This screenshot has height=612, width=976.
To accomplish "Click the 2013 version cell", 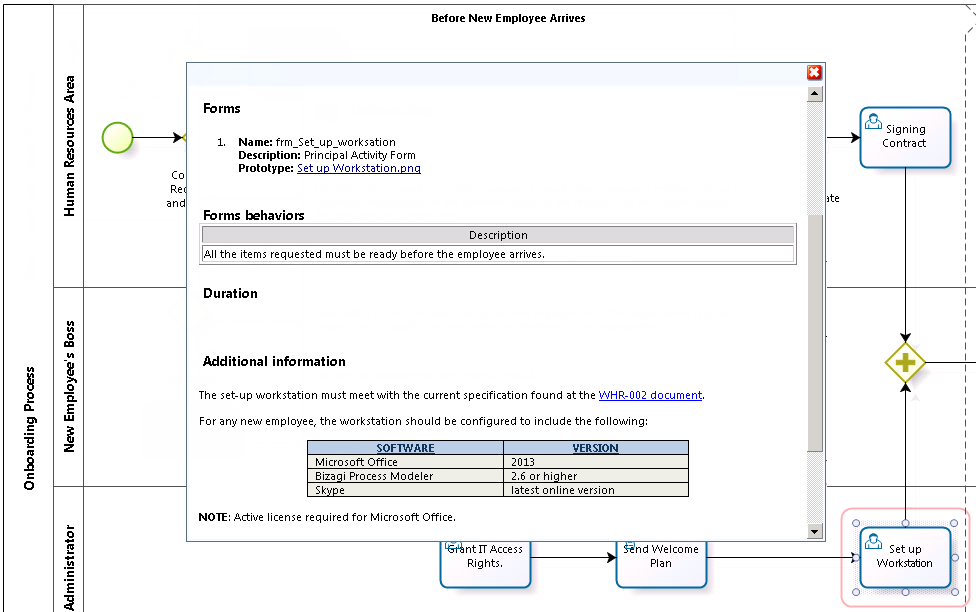I will point(596,462).
